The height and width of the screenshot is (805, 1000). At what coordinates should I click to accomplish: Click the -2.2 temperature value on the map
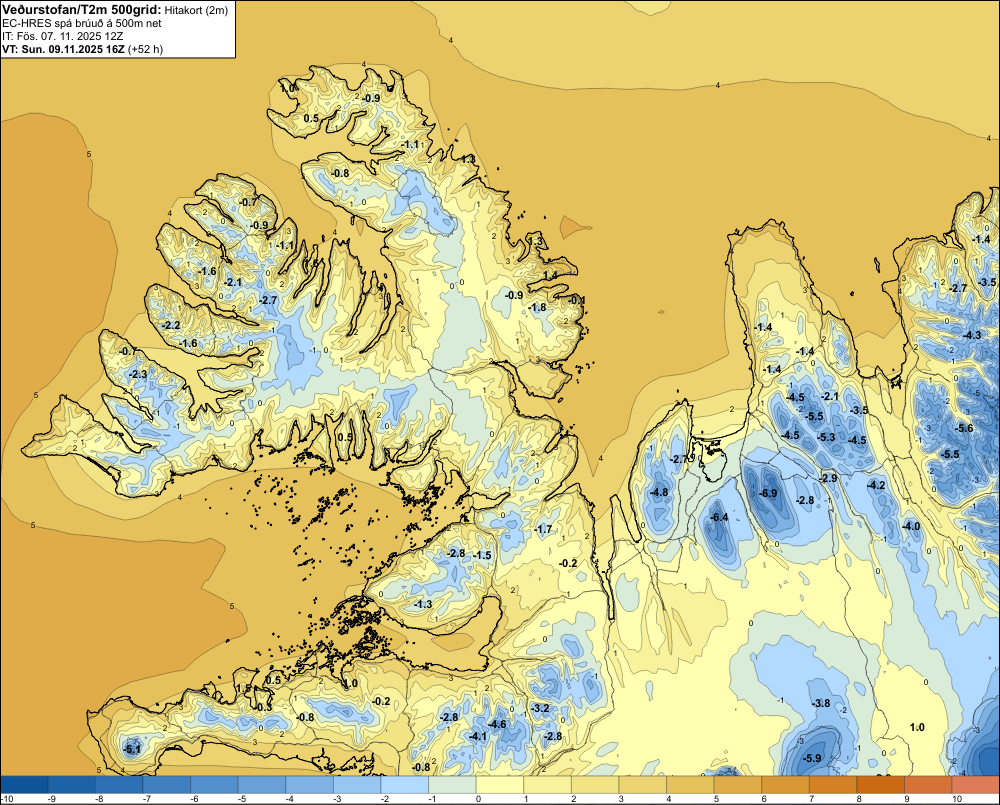point(172,325)
